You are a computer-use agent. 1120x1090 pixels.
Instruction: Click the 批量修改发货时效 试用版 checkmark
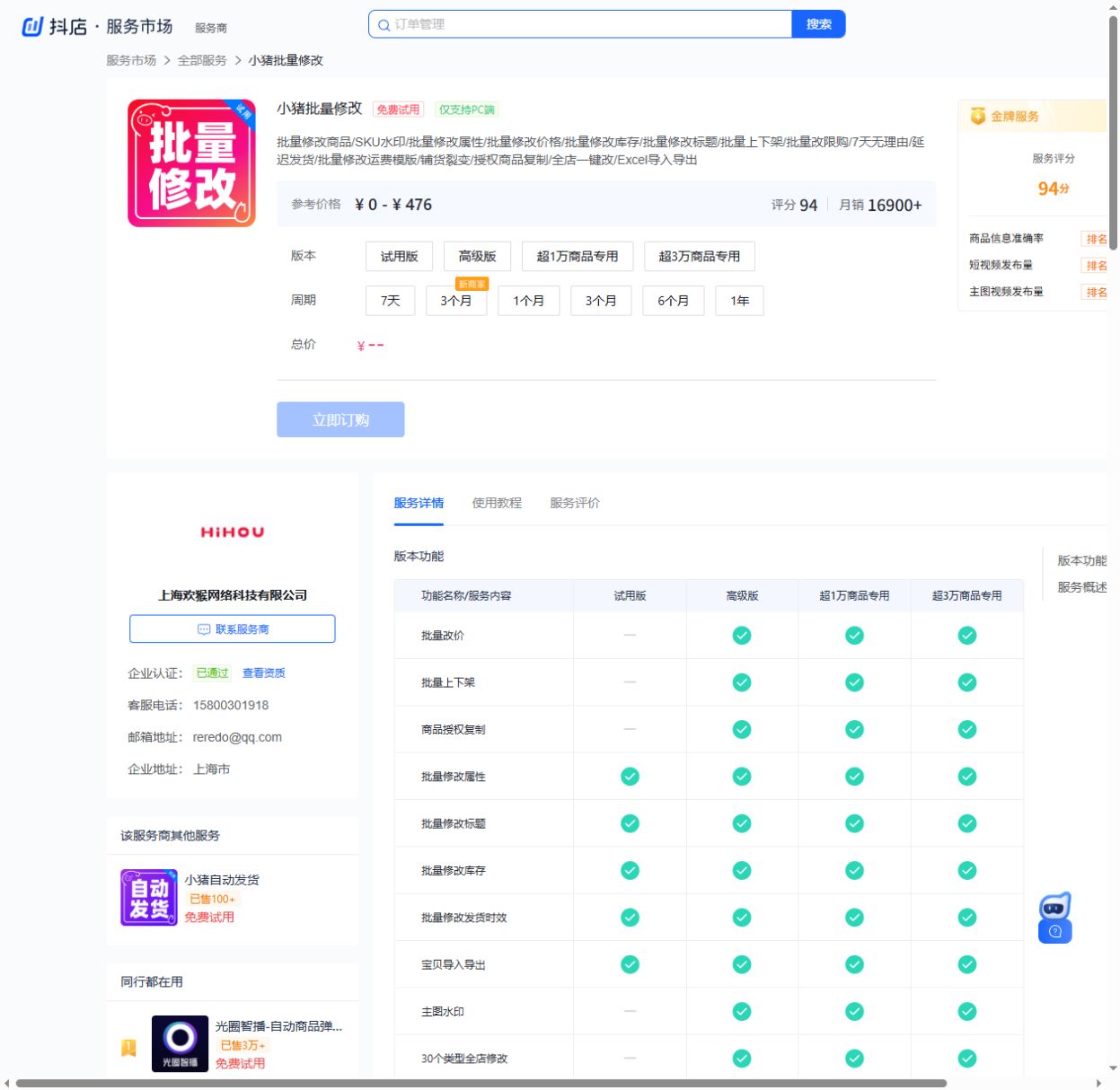pos(631,918)
